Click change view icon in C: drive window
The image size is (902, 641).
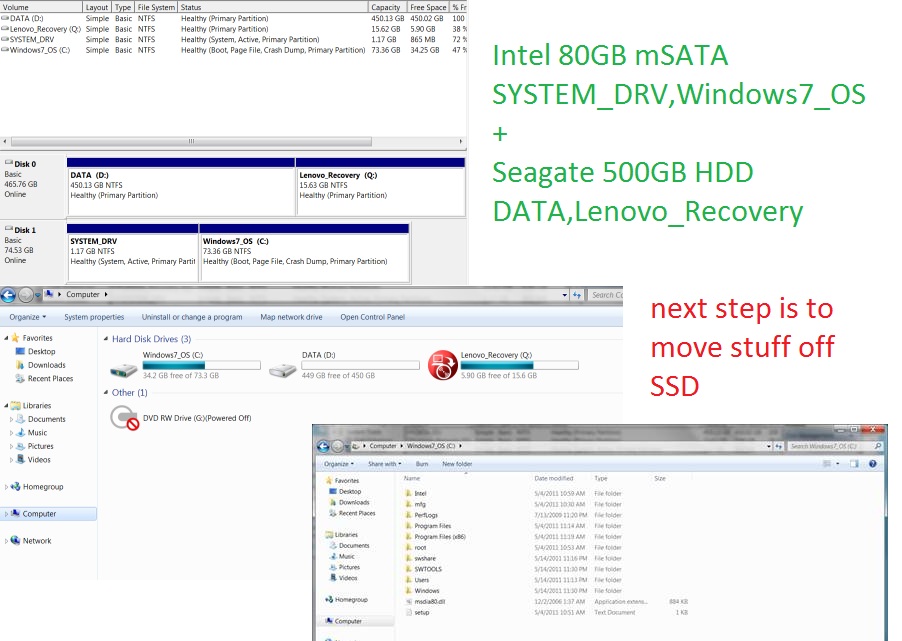827,464
